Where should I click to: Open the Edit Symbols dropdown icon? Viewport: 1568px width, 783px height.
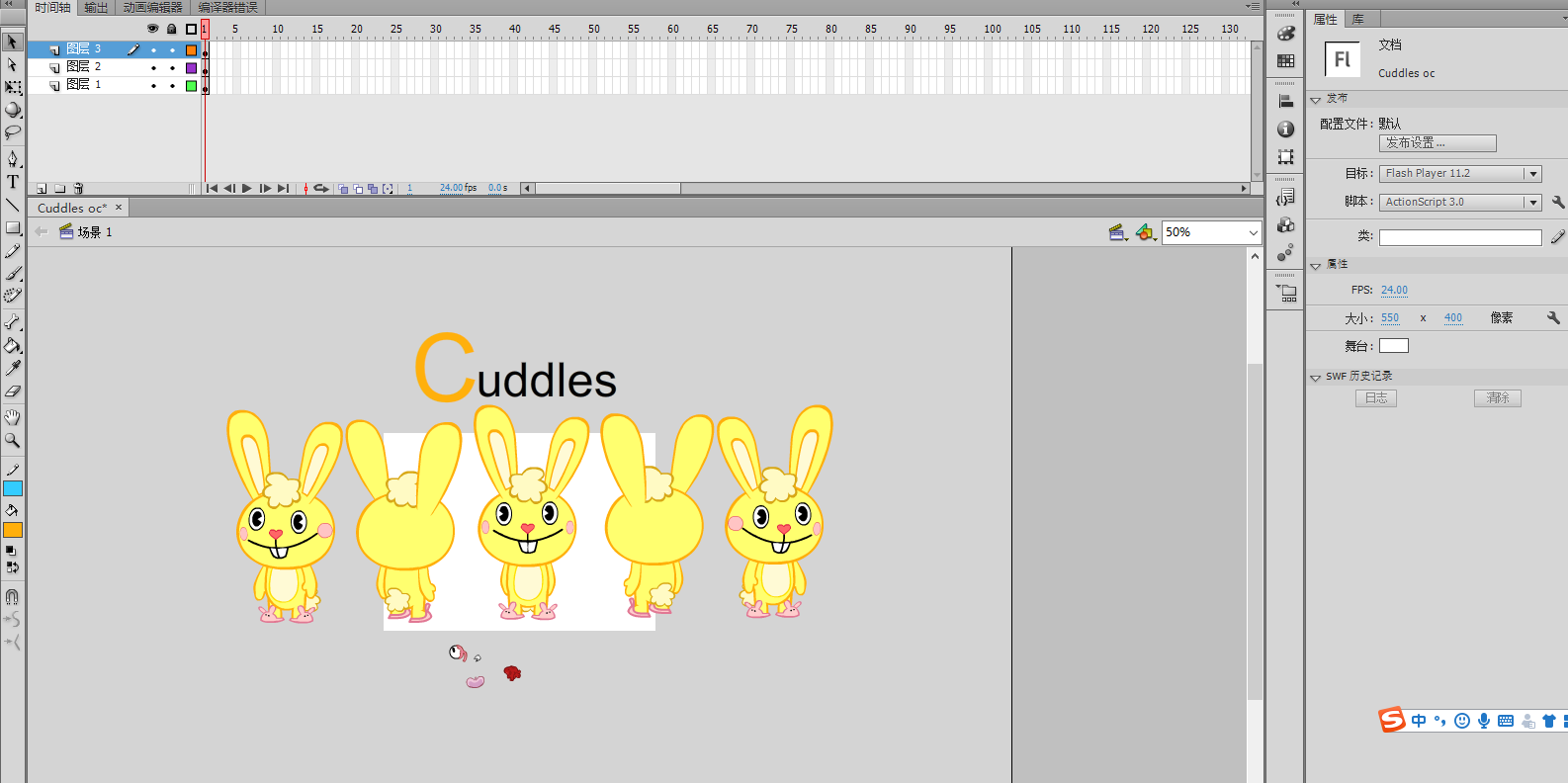tap(1146, 232)
